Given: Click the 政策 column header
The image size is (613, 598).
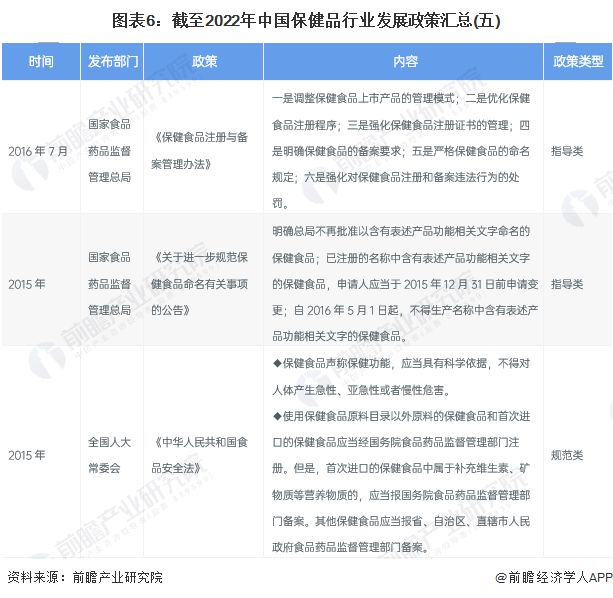Looking at the screenshot, I should [205, 62].
